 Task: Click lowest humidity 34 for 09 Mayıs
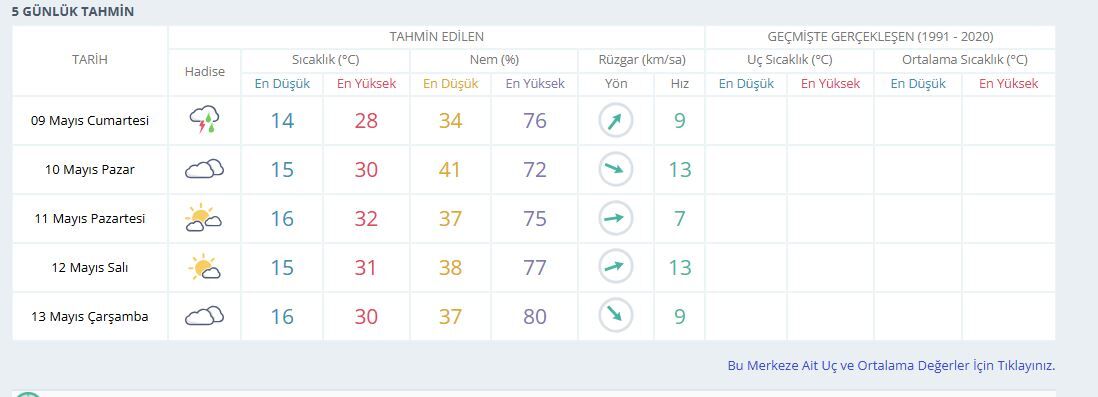coord(450,120)
